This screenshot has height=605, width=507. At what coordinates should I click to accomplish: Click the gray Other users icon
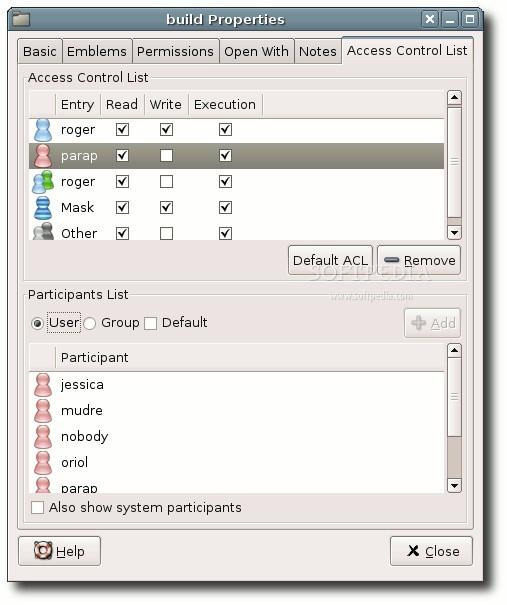pyautogui.click(x=43, y=232)
